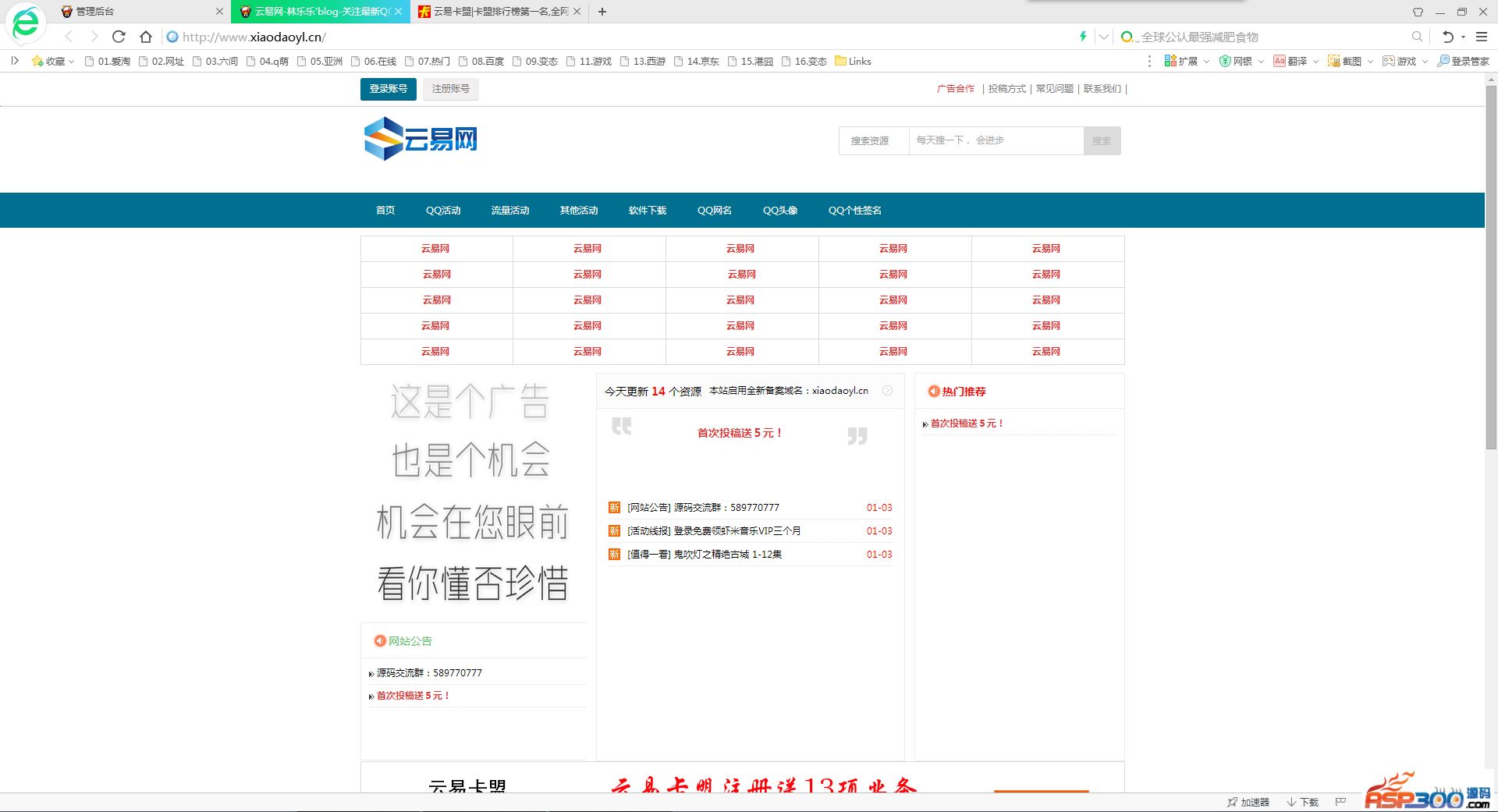
Task: Click the page vertical scrollbar thumb
Action: pos(1491,265)
